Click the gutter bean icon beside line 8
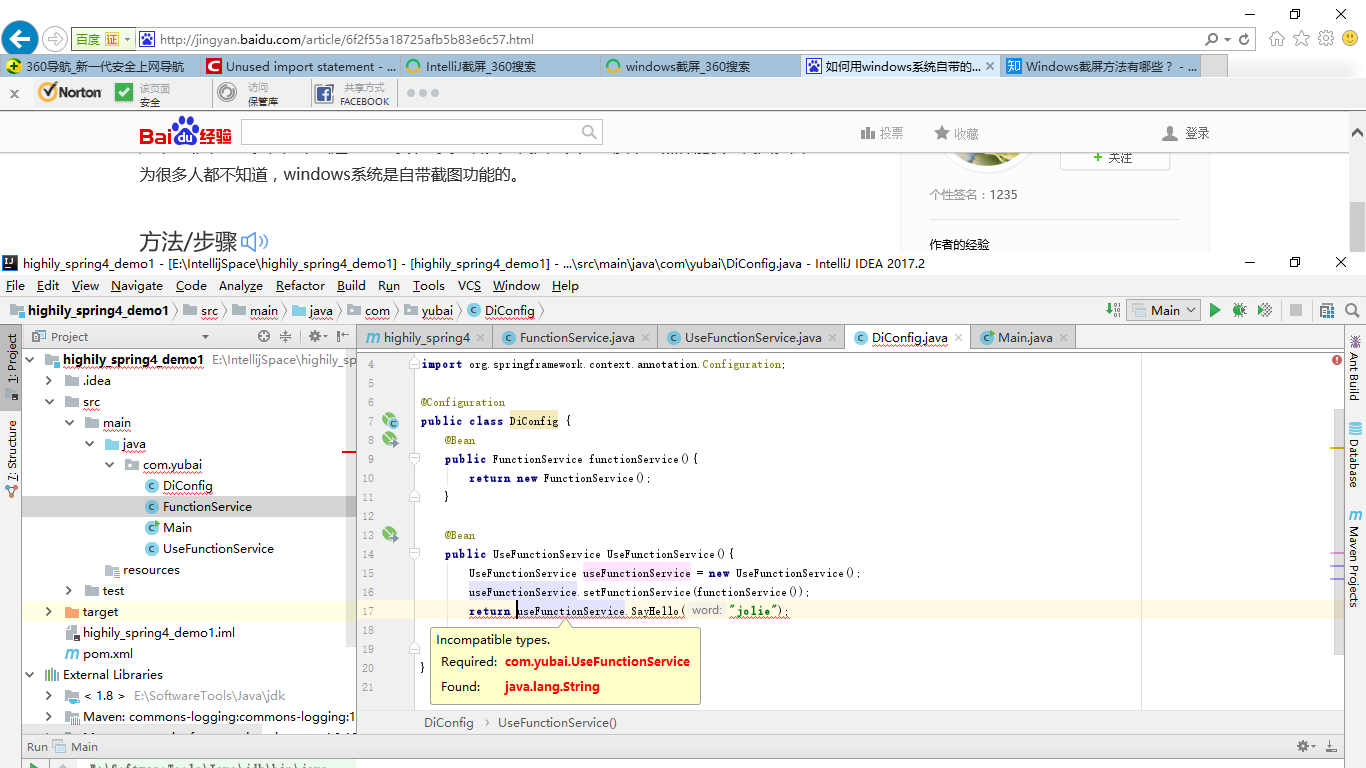Viewport: 1366px width, 768px height. tap(390, 439)
